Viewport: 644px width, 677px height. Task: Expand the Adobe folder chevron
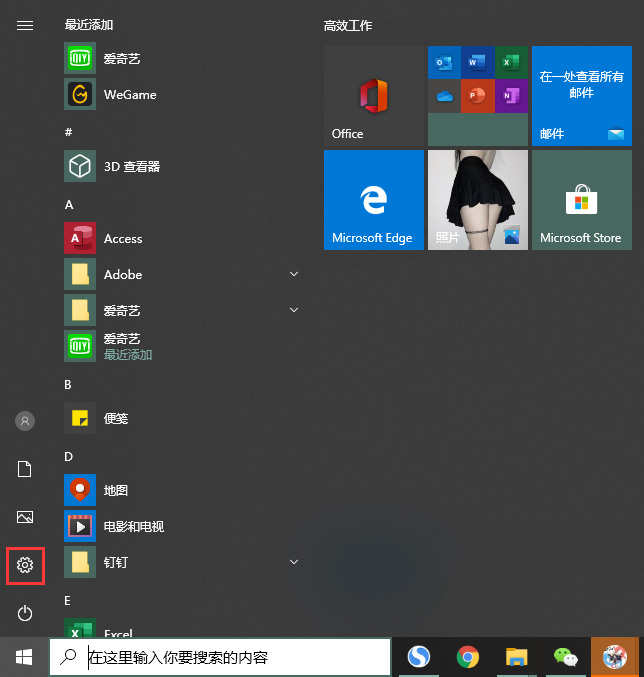(294, 274)
